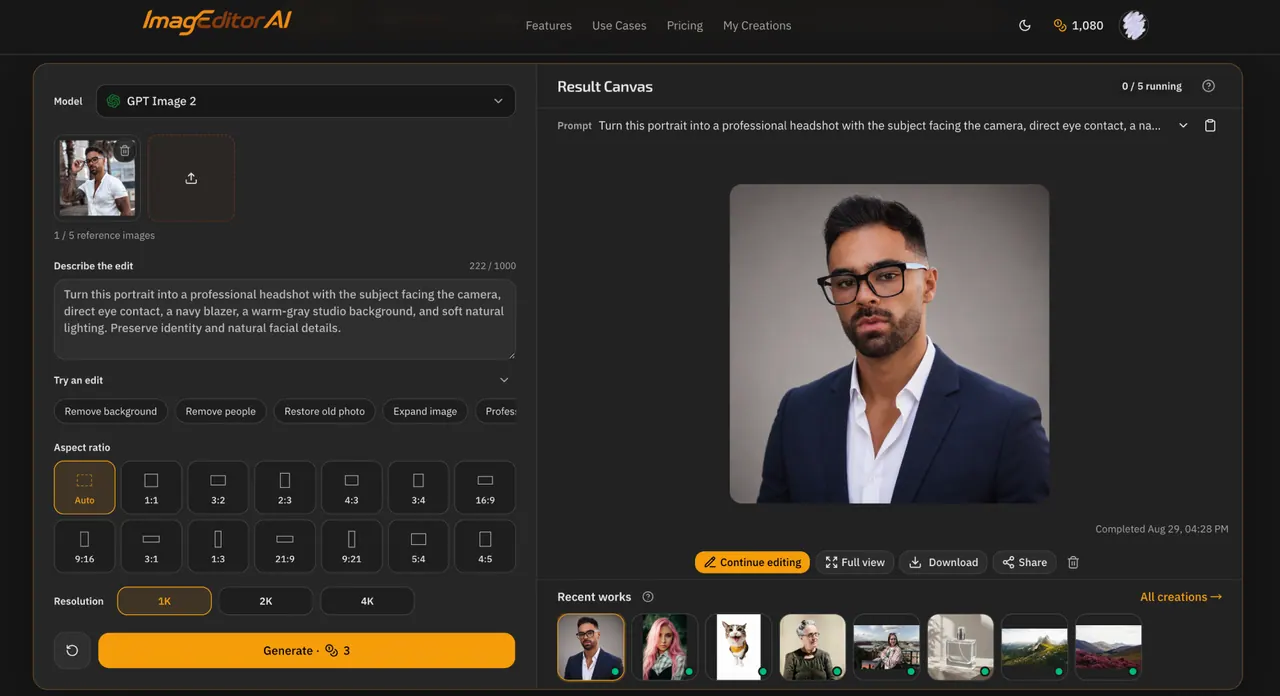The image size is (1280, 696).
Task: Open the gray-haired woman recent work
Action: click(x=813, y=648)
